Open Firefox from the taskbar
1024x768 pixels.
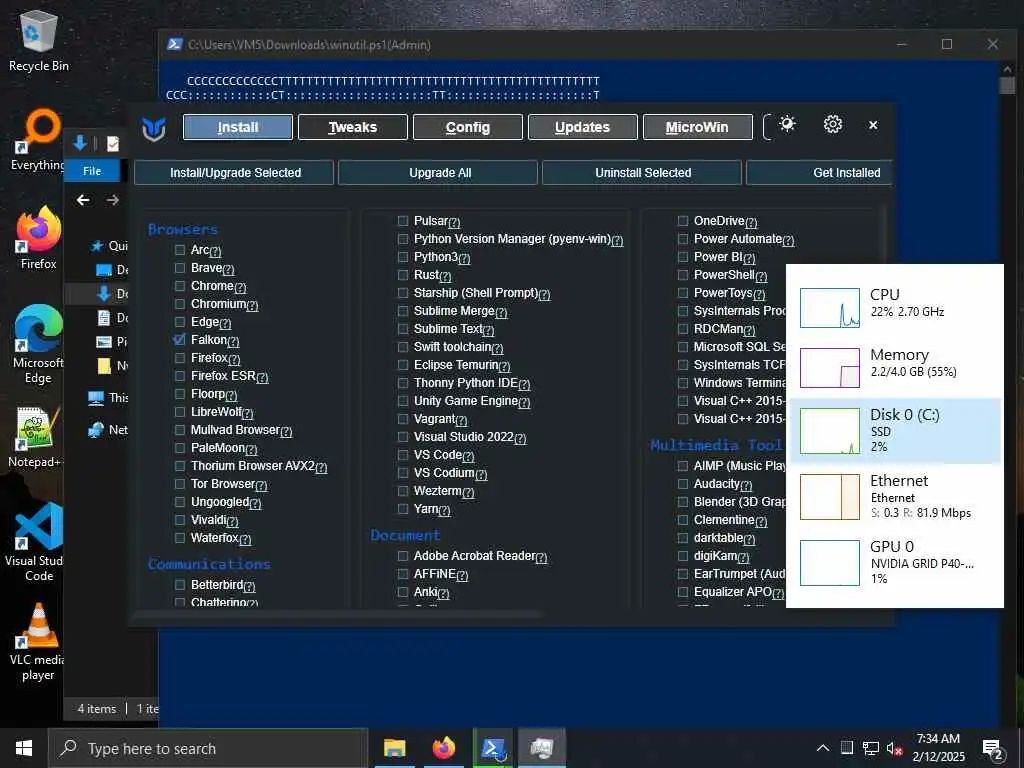pos(443,748)
